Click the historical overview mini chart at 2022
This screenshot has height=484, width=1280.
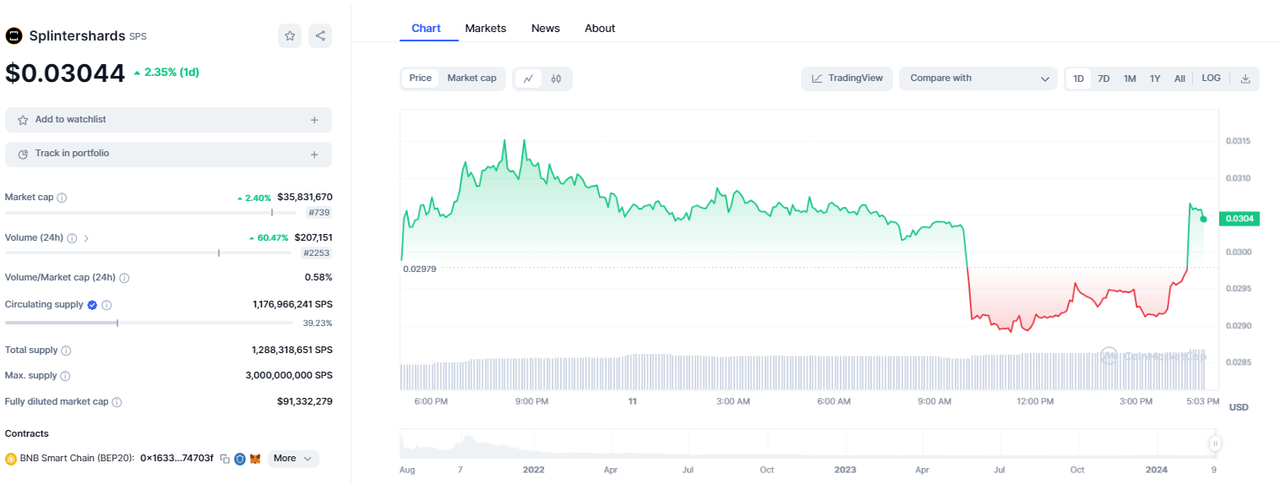click(x=533, y=444)
